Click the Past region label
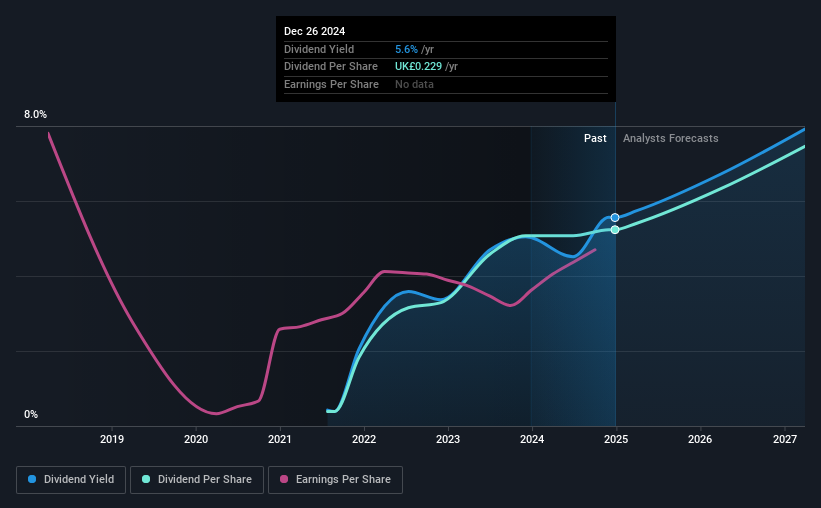 coord(595,138)
